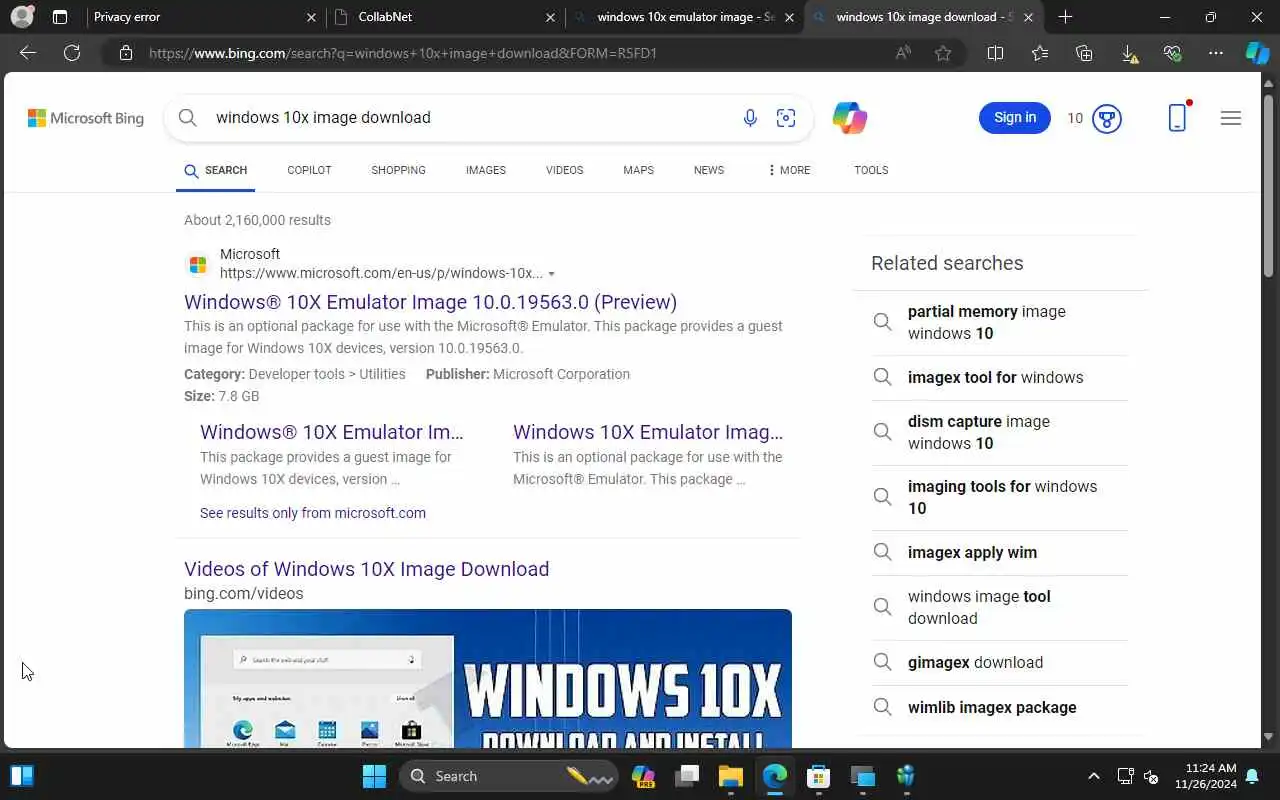Select related search imaging tools for windows 10

1000,497
